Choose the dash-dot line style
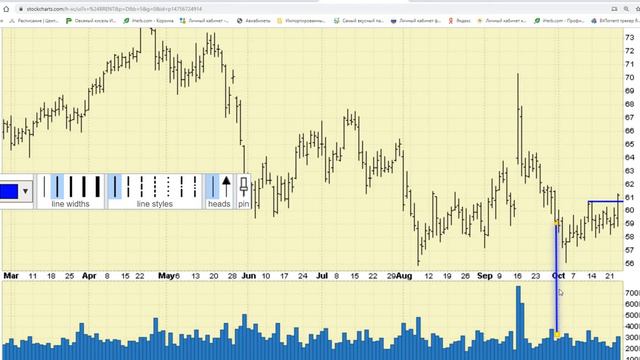 coord(182,187)
